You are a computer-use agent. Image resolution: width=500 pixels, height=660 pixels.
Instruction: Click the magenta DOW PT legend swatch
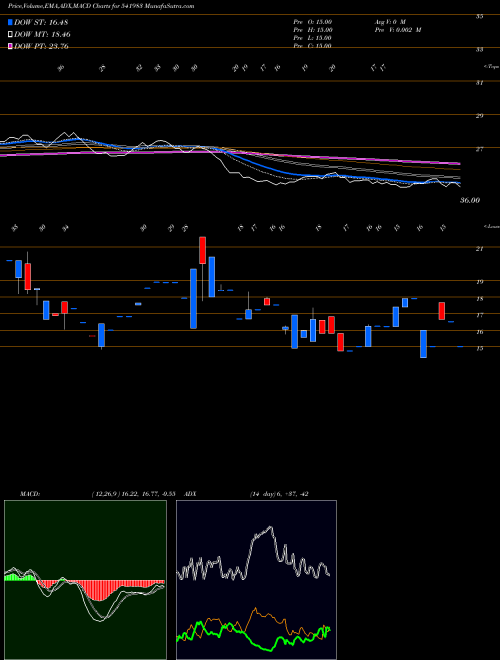pyautogui.click(x=10, y=46)
